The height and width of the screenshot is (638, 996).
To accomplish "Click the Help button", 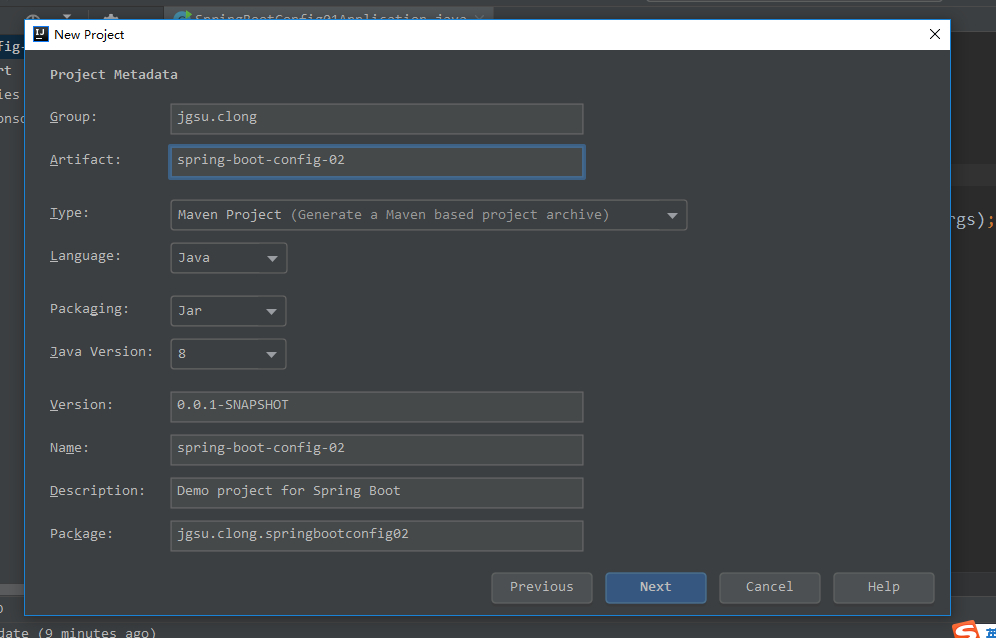I will 884,588.
